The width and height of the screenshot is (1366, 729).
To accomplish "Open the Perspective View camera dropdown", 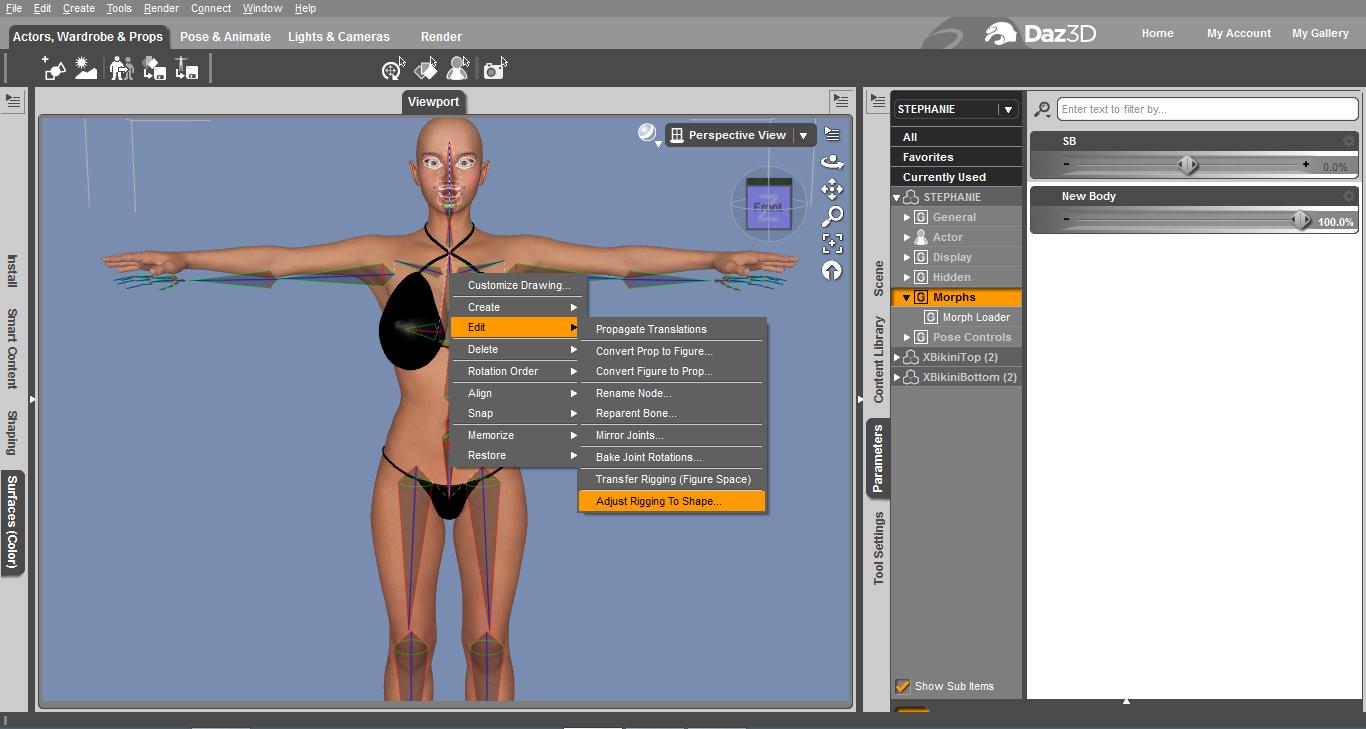I will point(803,135).
